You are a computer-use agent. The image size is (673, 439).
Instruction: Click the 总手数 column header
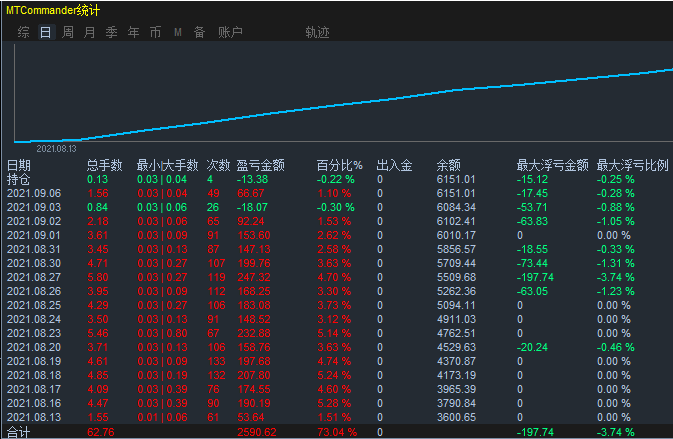pos(105,165)
